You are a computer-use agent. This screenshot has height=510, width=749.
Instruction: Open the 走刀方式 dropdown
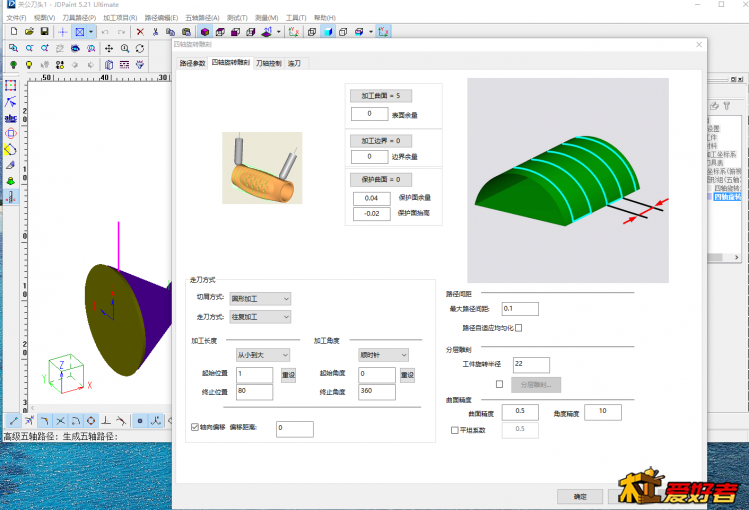(x=260, y=317)
